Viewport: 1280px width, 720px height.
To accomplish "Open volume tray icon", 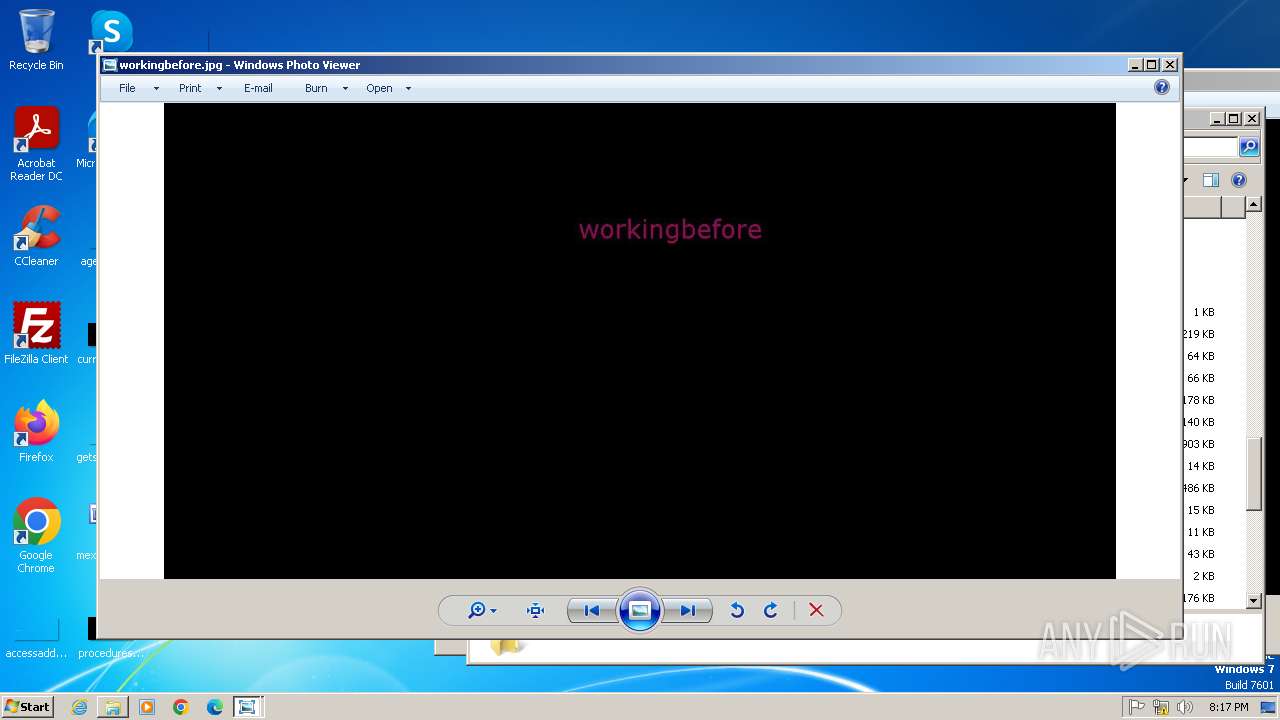I will tap(1185, 707).
